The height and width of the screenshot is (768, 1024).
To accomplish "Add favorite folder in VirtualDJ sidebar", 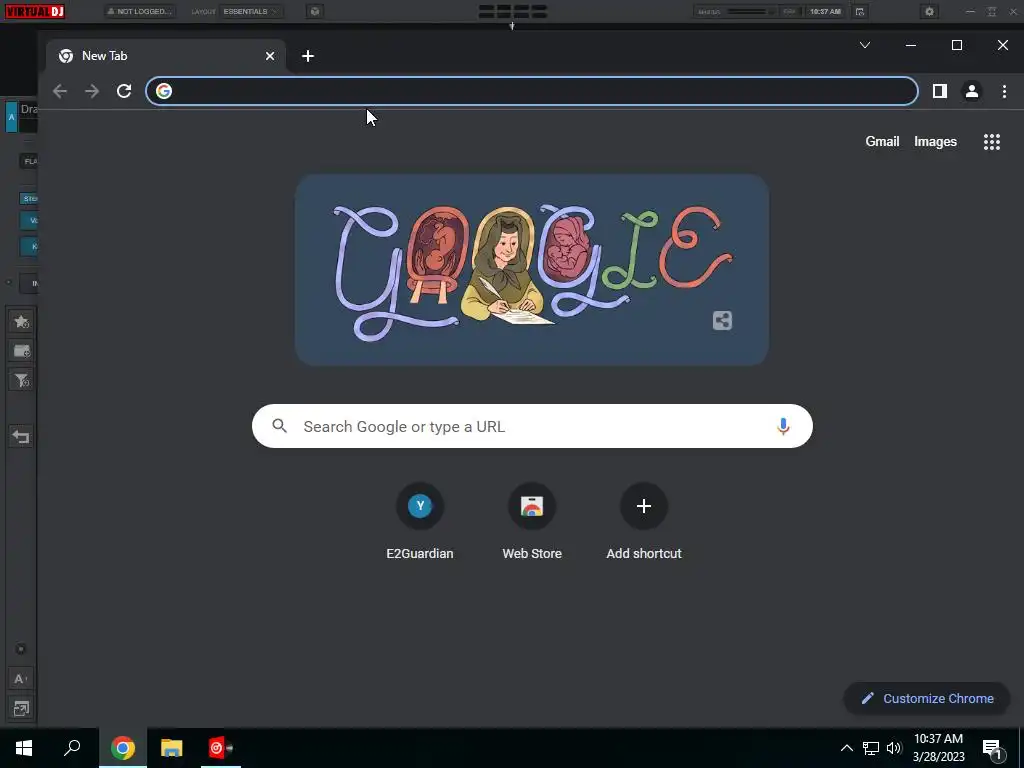I will (x=21, y=321).
